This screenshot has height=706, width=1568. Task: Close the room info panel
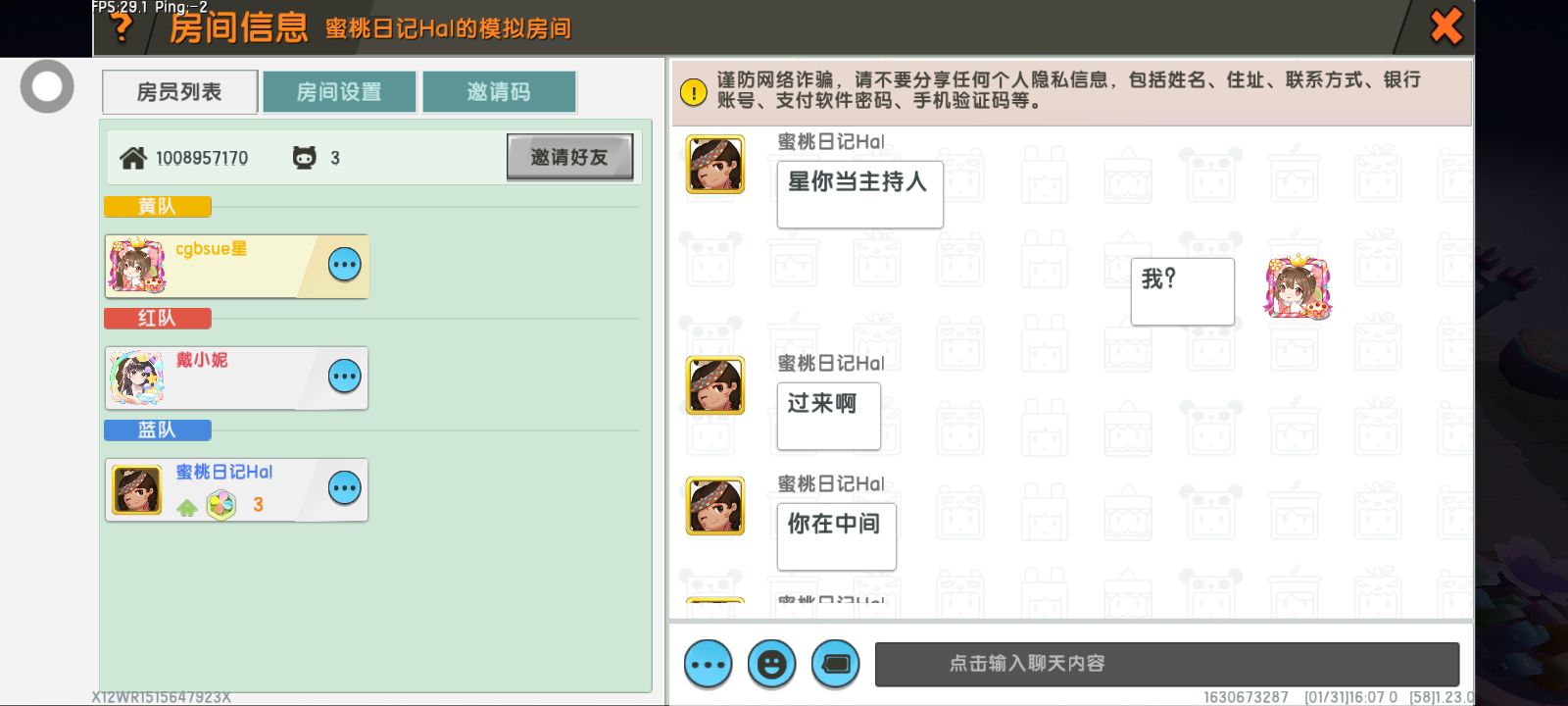click(1445, 26)
